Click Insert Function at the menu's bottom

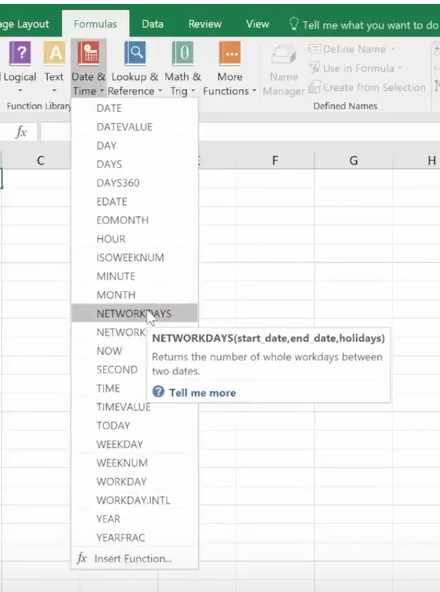pyautogui.click(x=134, y=558)
